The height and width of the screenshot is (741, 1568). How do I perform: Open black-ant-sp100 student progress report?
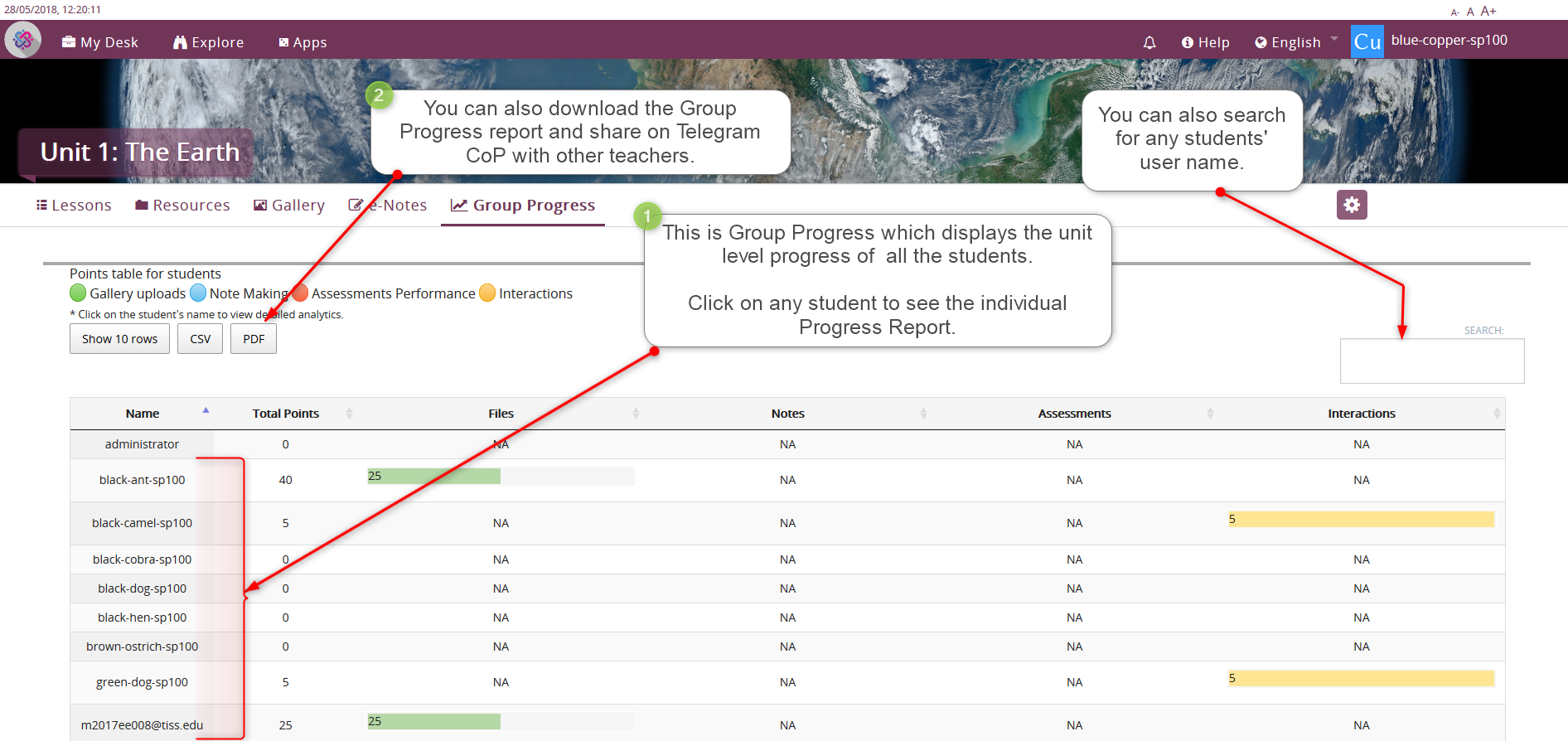pyautogui.click(x=142, y=480)
